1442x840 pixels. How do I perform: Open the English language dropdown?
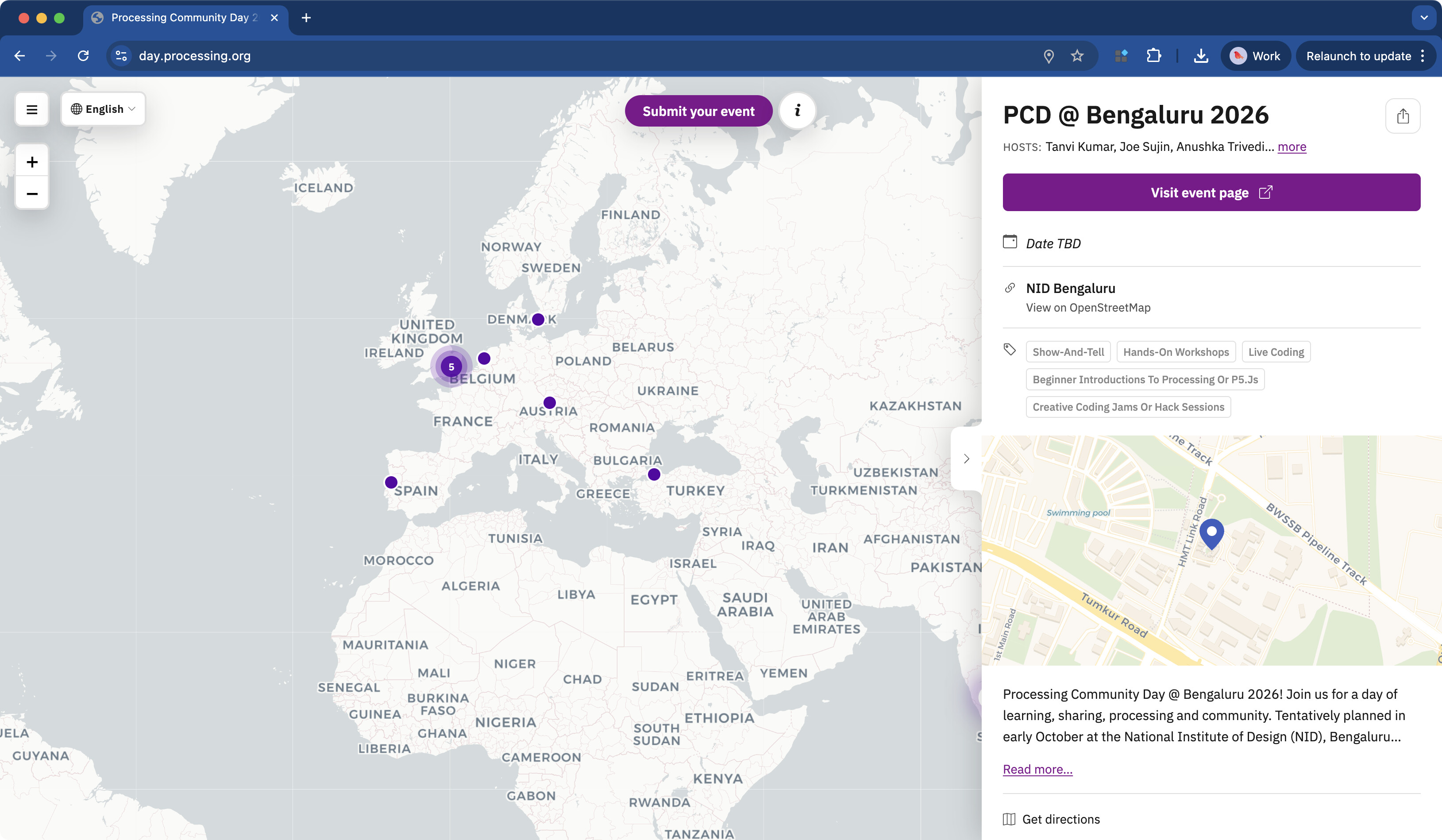coord(103,109)
